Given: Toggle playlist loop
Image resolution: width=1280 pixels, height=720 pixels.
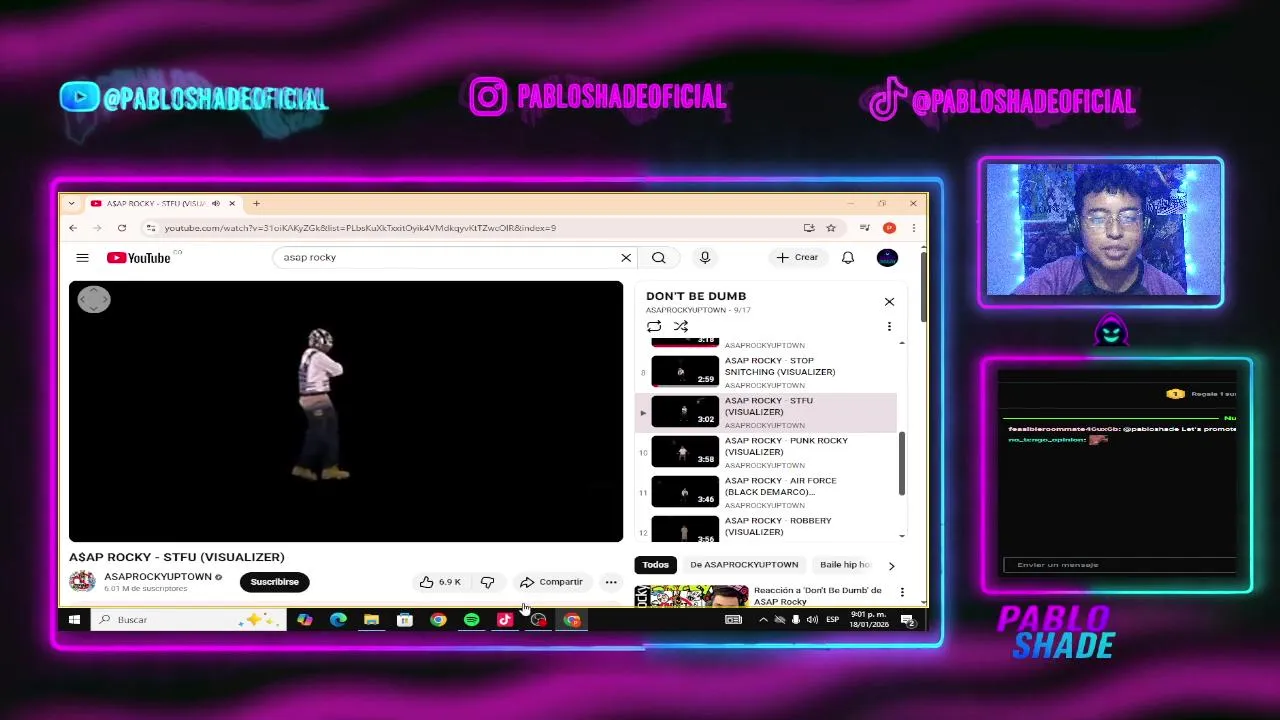Looking at the screenshot, I should coord(654,327).
